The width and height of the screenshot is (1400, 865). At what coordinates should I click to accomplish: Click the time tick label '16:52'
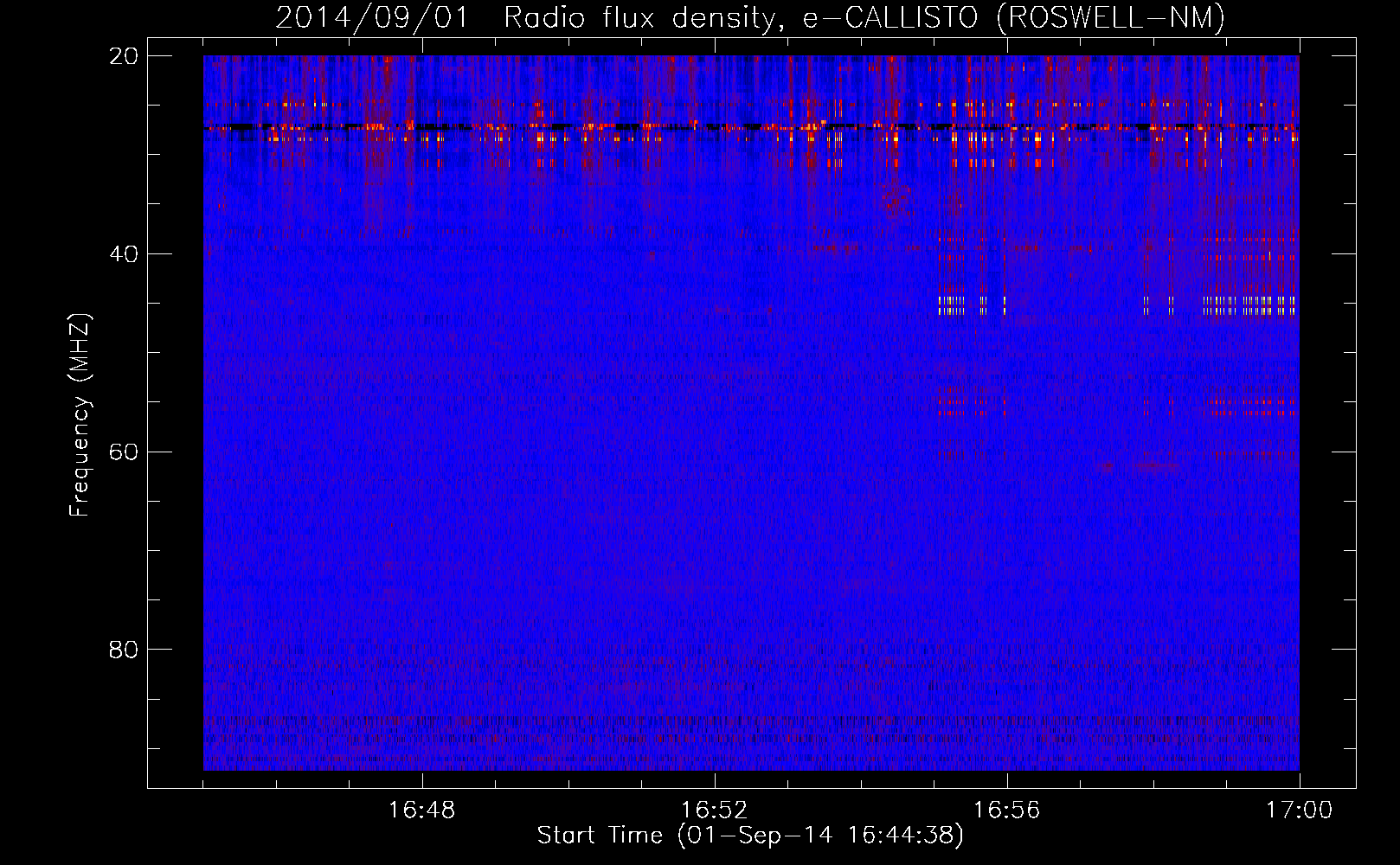click(x=714, y=811)
